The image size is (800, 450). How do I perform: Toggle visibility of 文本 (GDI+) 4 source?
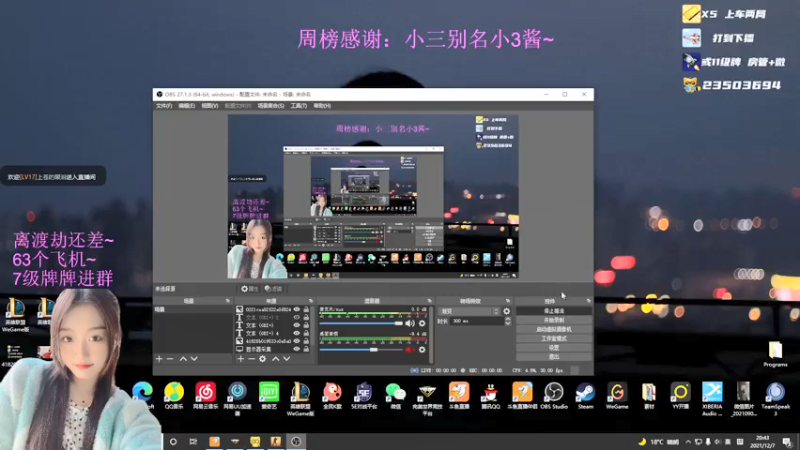[296, 333]
